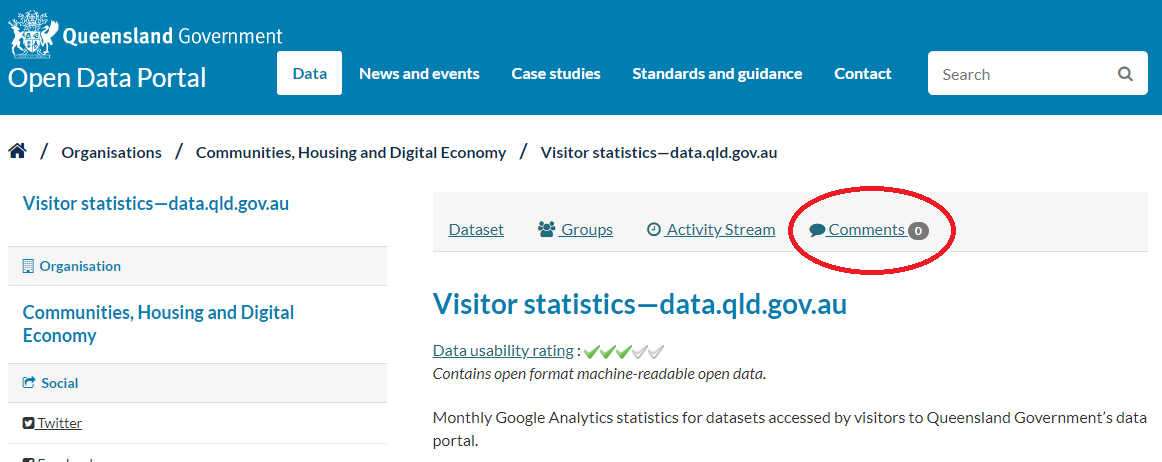
Task: Click the home icon in breadcrumb
Action: (x=17, y=152)
